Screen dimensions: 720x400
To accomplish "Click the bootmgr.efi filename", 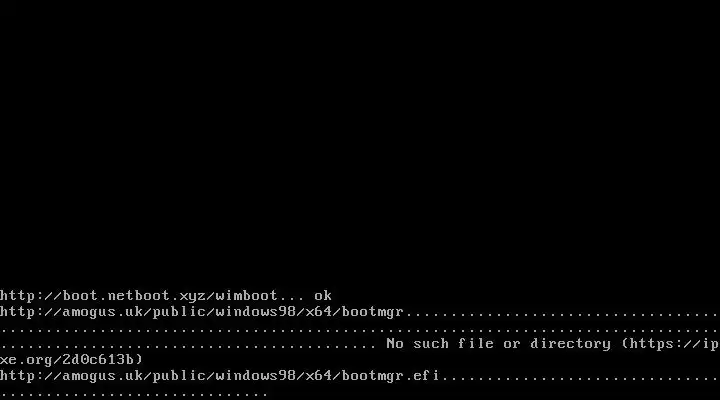I will [x=391, y=376].
